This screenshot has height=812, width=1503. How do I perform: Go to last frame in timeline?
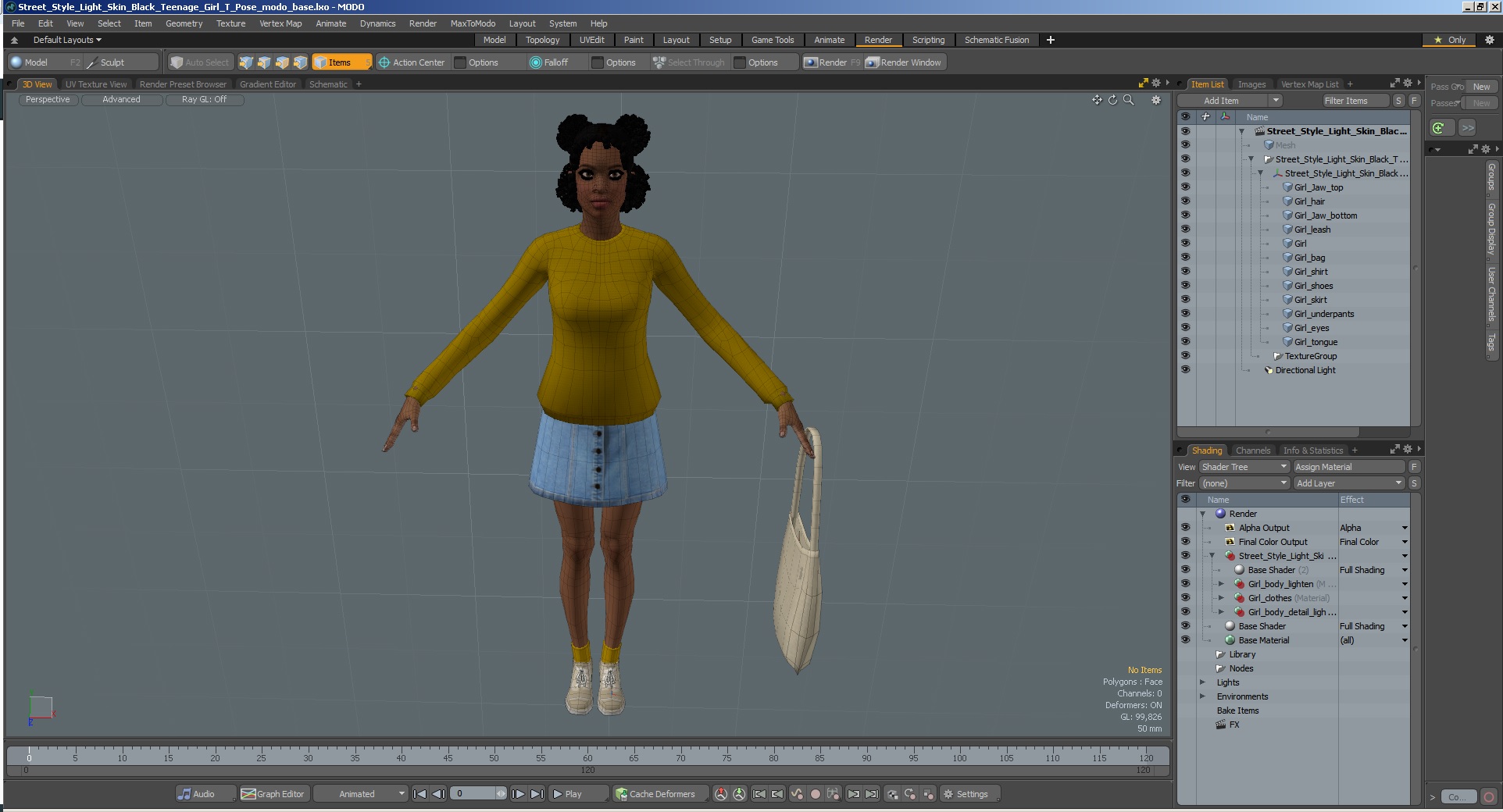point(537,794)
